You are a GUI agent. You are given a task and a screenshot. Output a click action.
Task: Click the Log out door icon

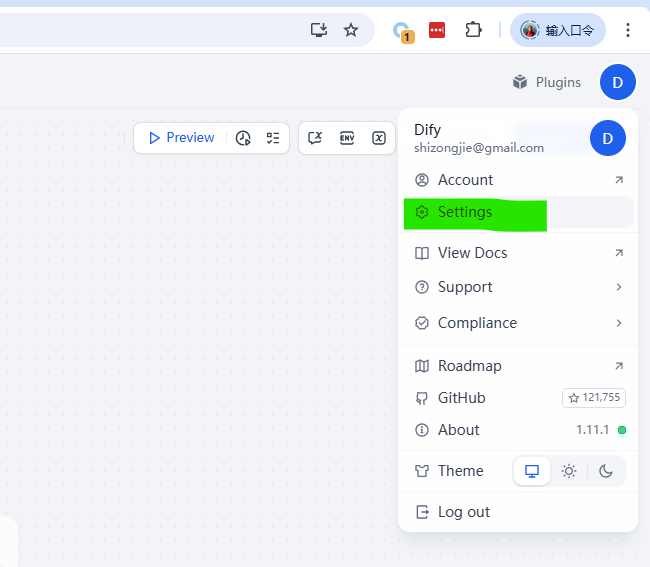422,512
